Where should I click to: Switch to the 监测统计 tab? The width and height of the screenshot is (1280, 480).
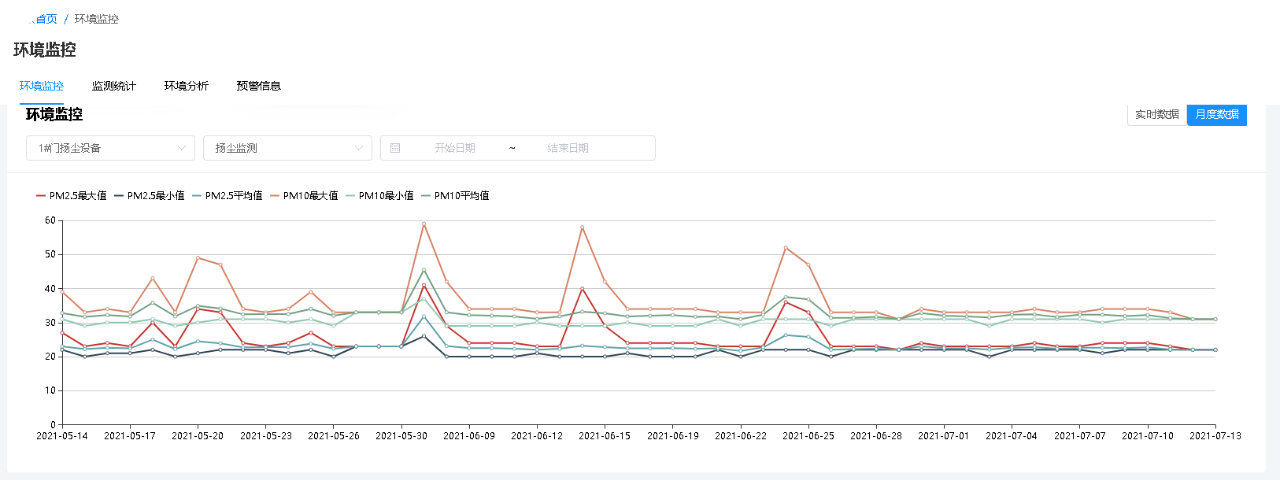point(114,86)
